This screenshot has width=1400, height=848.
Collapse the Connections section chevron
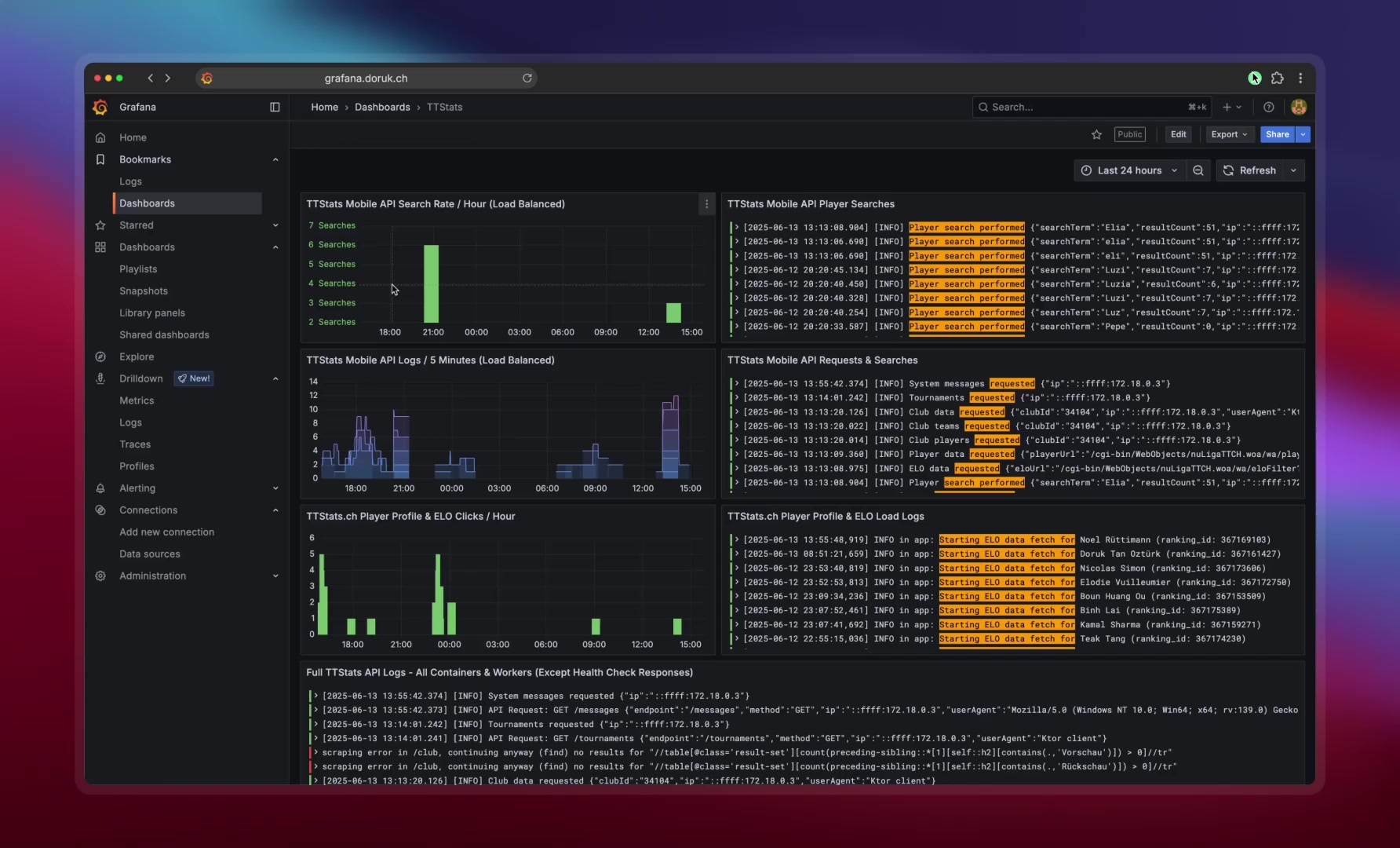(275, 510)
